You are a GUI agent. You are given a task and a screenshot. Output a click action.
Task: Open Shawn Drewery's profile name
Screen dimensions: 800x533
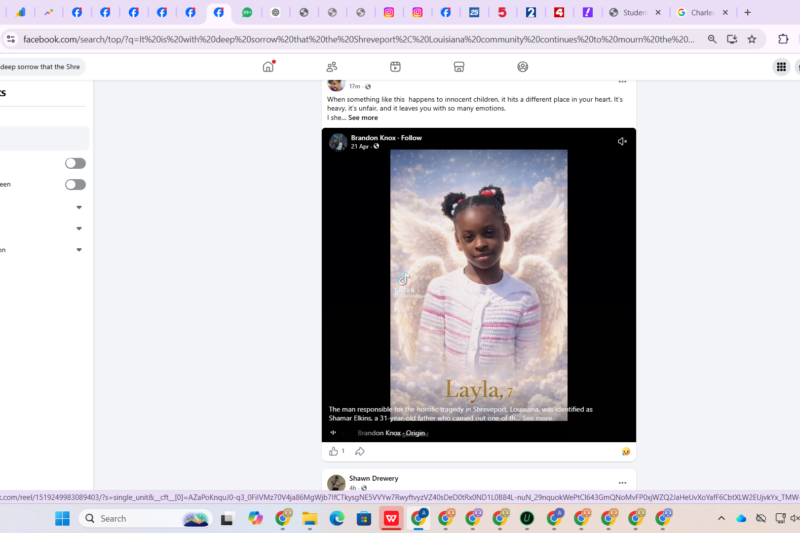(x=373, y=478)
